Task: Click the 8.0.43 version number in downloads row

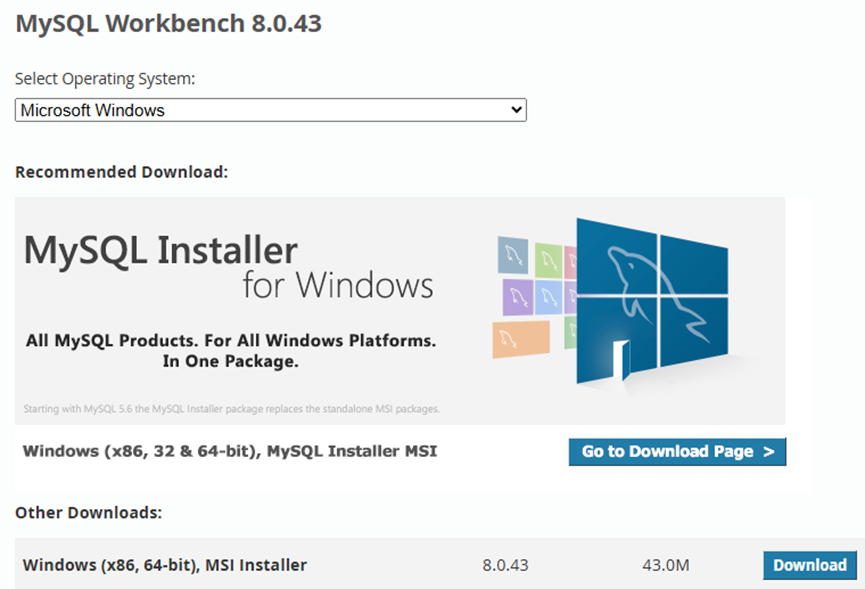Action: coord(505,565)
